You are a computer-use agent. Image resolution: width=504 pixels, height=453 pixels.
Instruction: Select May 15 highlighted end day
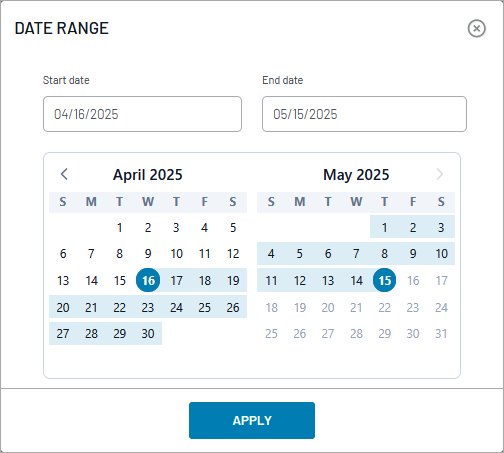point(384,280)
